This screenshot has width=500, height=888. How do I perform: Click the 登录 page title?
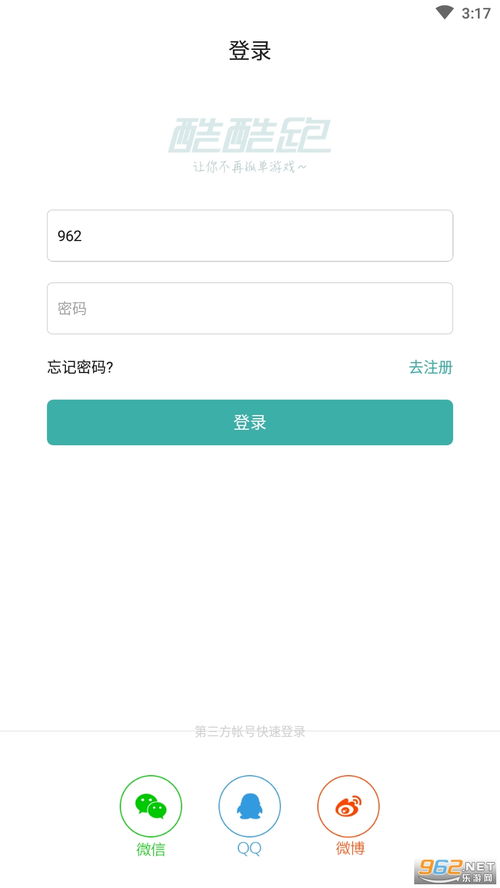pos(250,50)
